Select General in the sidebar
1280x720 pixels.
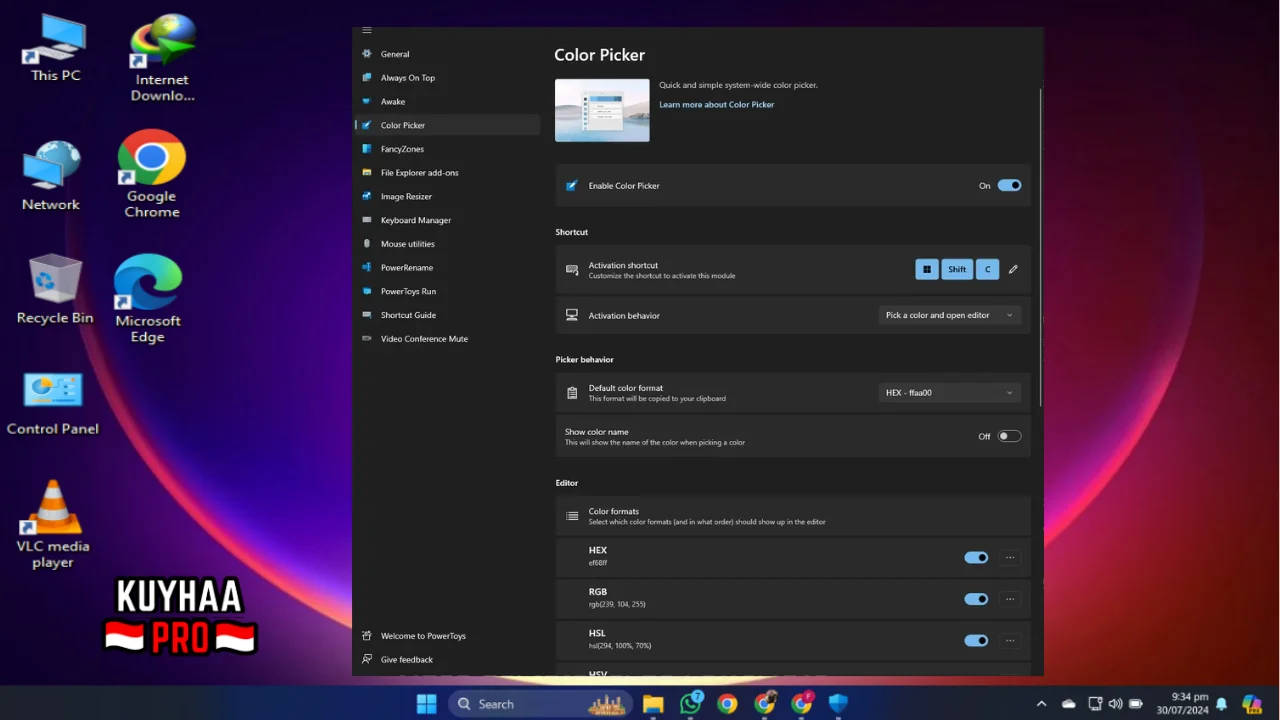click(x=395, y=54)
